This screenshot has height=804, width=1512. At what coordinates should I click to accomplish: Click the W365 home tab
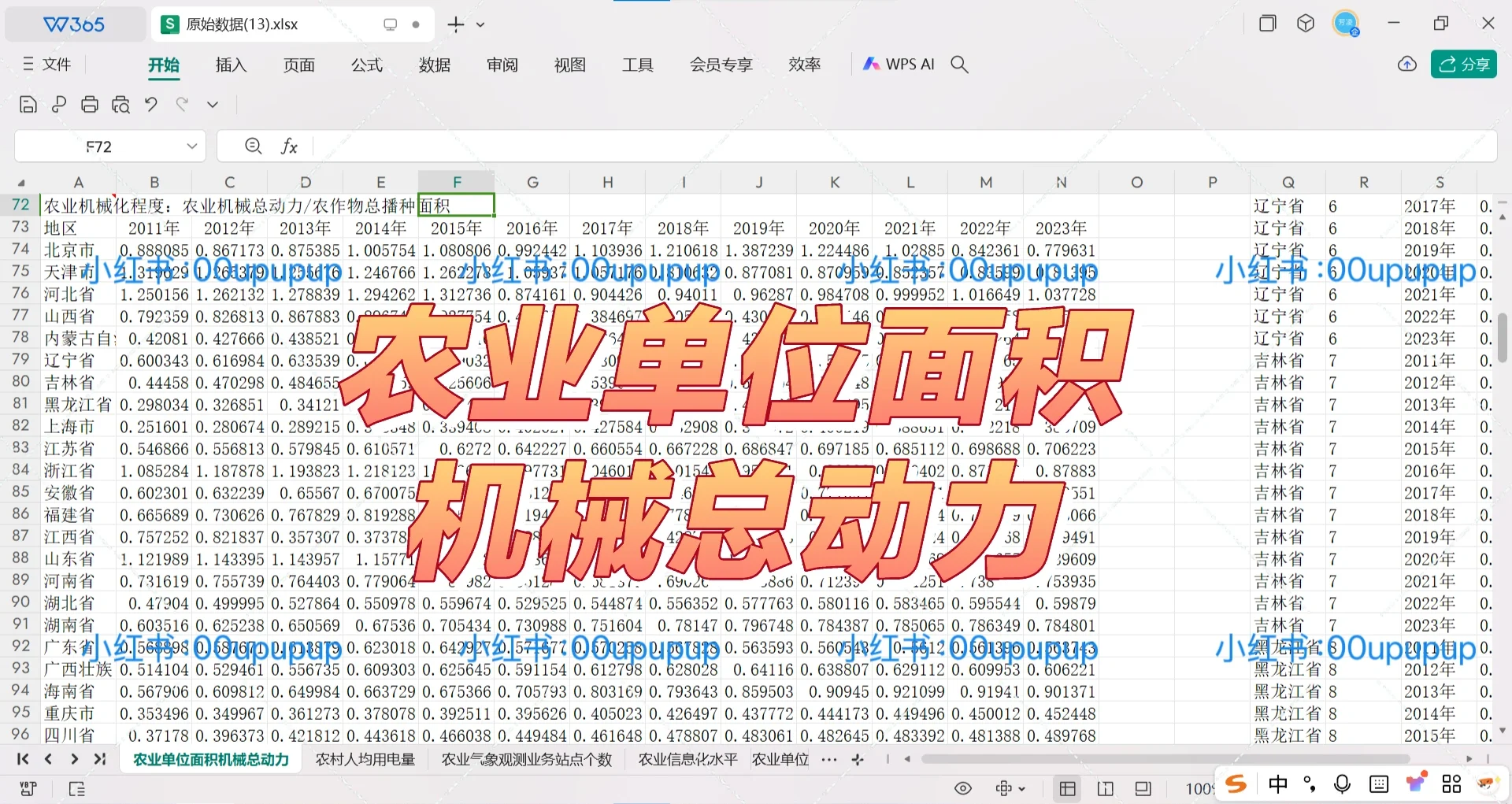pyautogui.click(x=75, y=24)
